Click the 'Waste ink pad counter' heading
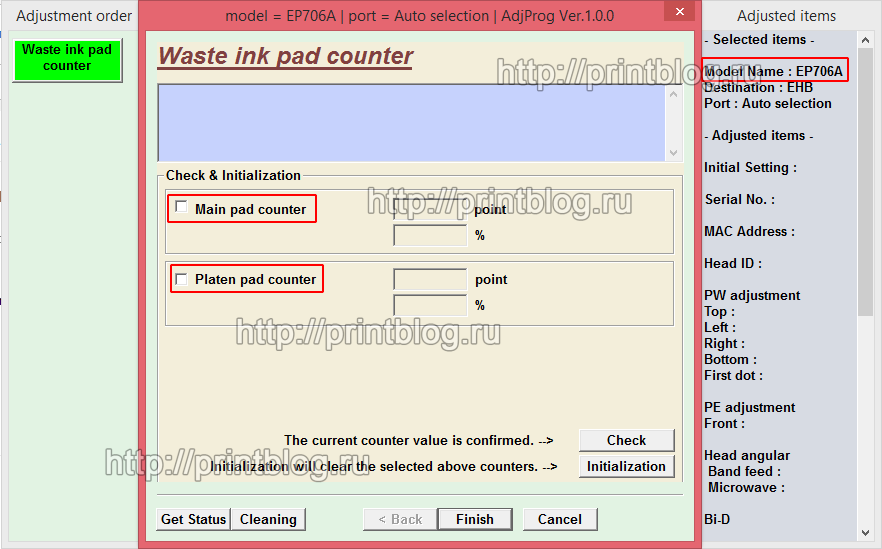Viewport: 882px width, 549px height. [285, 56]
